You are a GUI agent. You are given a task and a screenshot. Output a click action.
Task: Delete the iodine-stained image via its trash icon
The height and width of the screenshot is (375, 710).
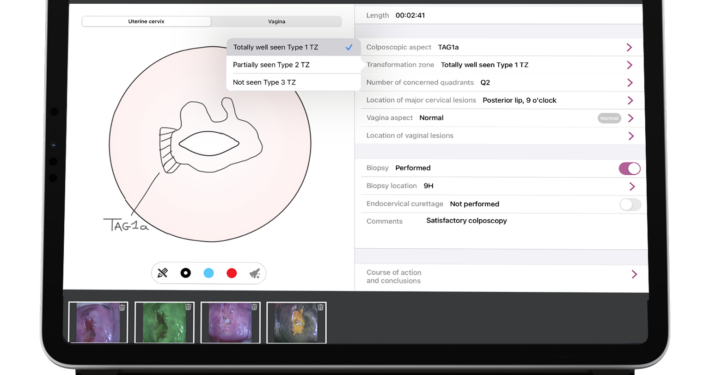click(321, 308)
